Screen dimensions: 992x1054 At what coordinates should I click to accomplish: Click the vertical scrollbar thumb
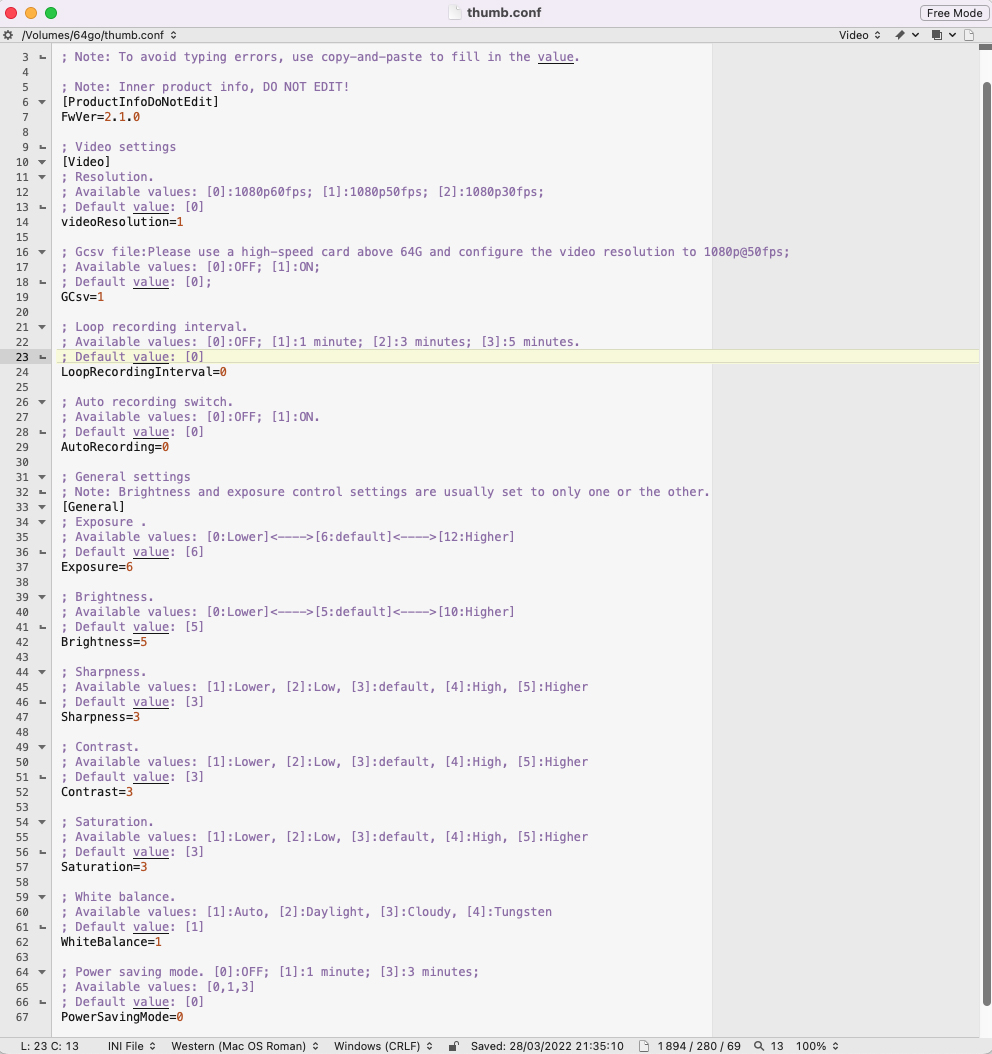pos(986,543)
